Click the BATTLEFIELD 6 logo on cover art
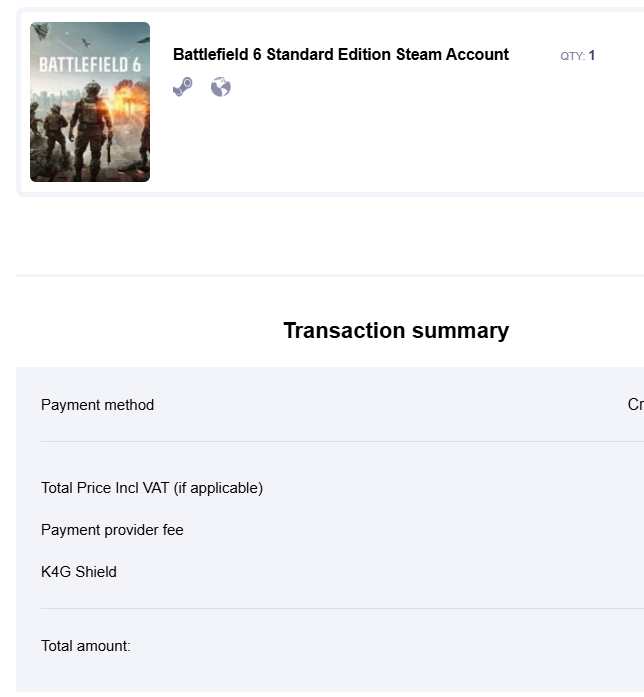The image size is (644, 697). [x=89, y=65]
